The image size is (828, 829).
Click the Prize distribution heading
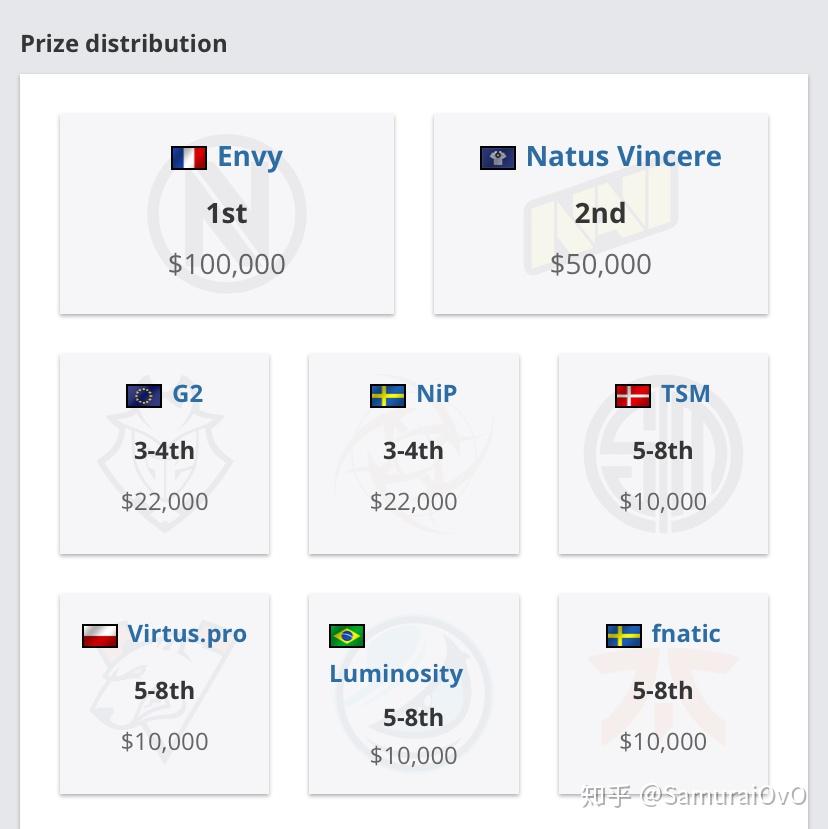pyautogui.click(x=124, y=44)
